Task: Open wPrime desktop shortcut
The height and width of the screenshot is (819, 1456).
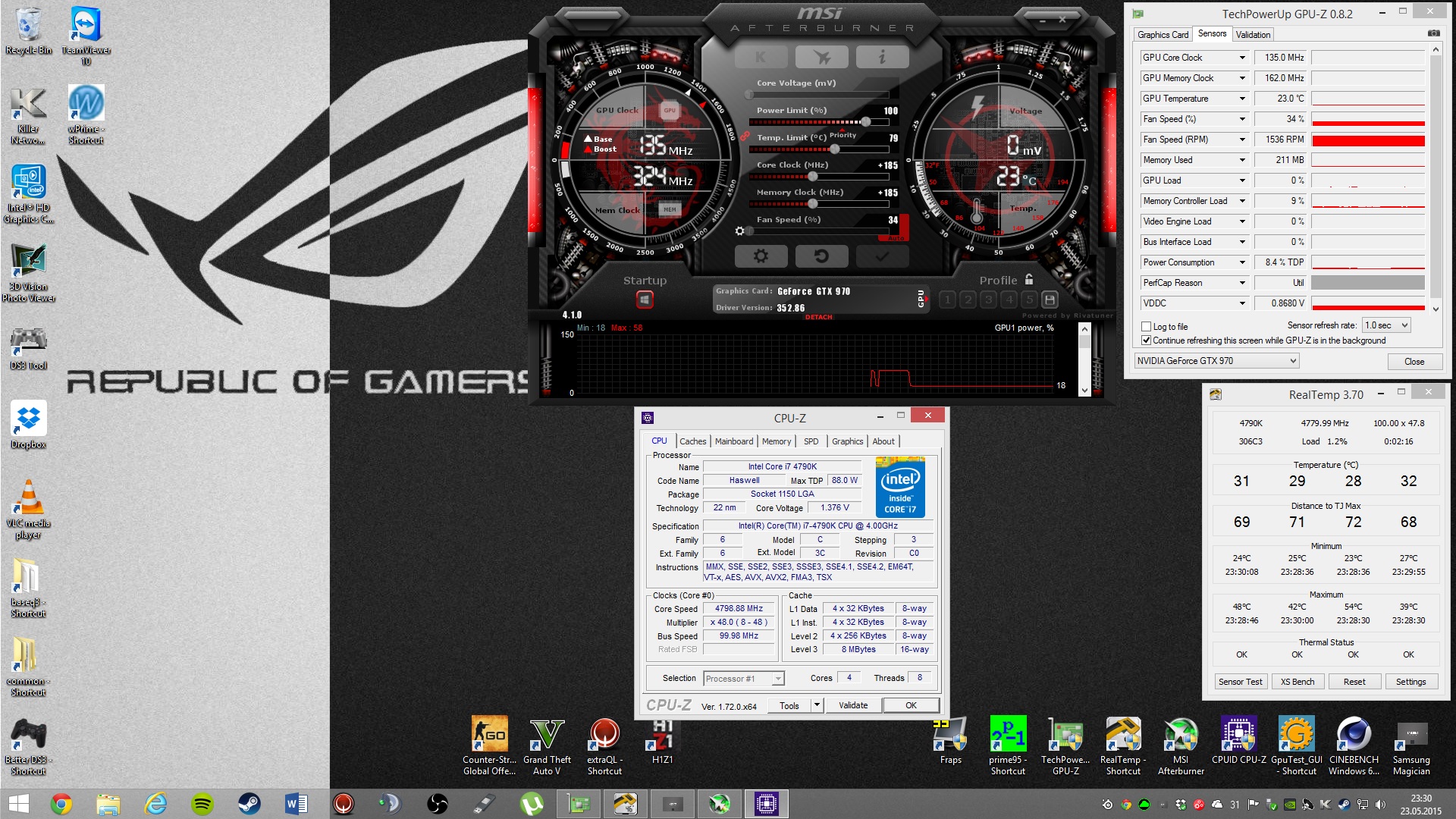Action: click(86, 115)
